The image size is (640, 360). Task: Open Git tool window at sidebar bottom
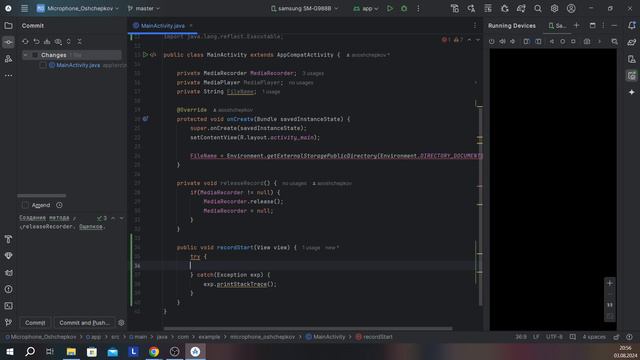coord(8,322)
